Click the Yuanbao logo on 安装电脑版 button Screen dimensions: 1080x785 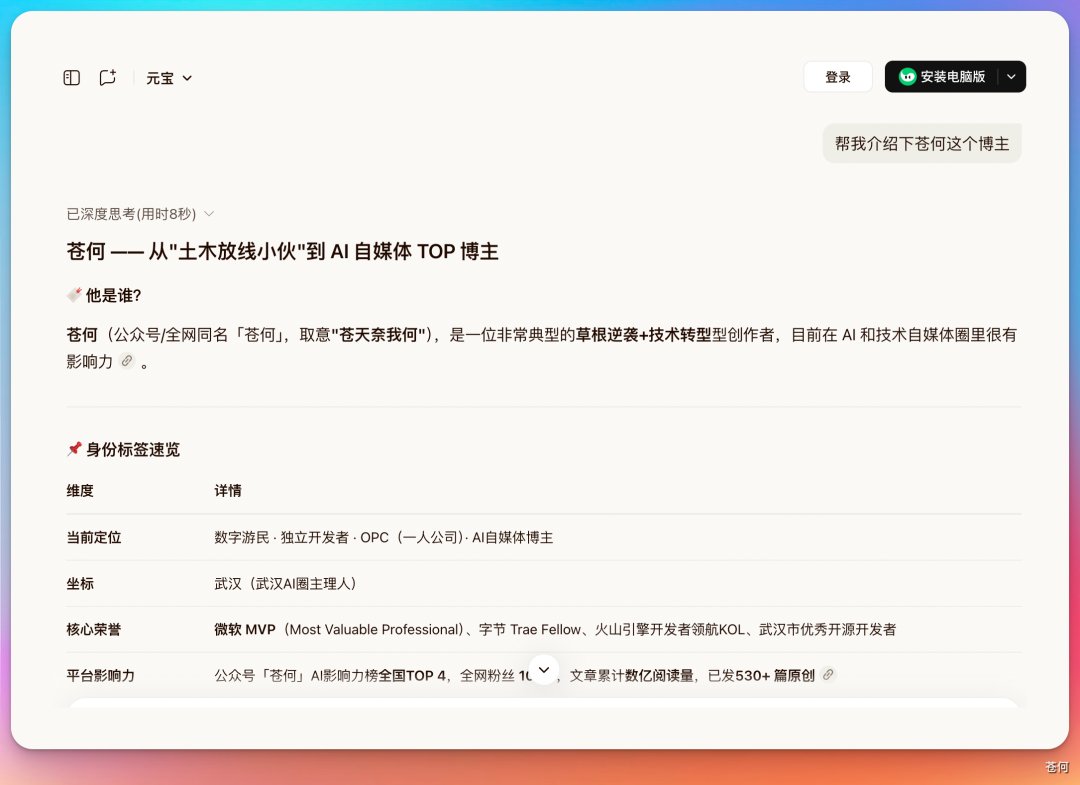point(908,76)
